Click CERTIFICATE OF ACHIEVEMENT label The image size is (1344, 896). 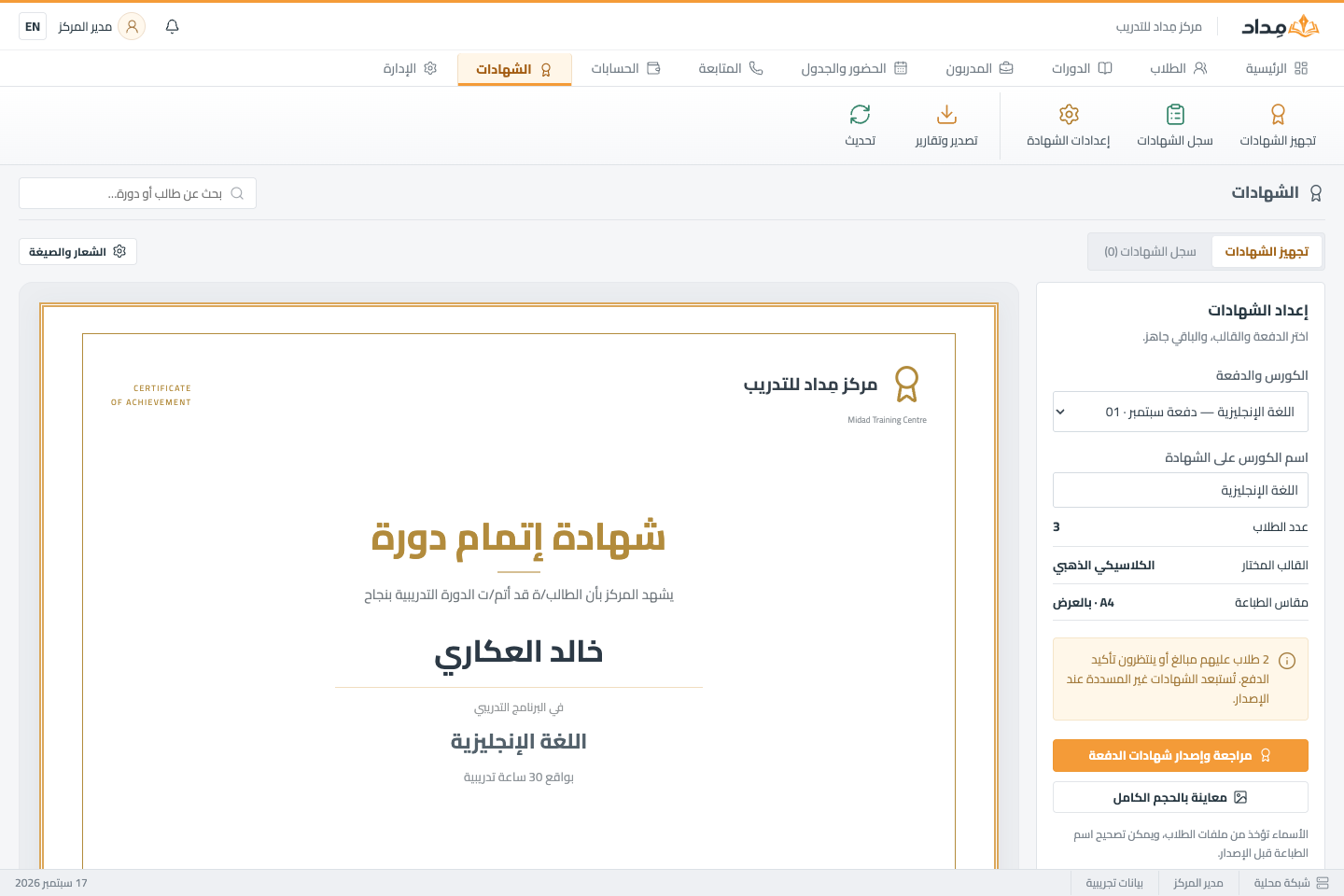pyautogui.click(x=151, y=395)
